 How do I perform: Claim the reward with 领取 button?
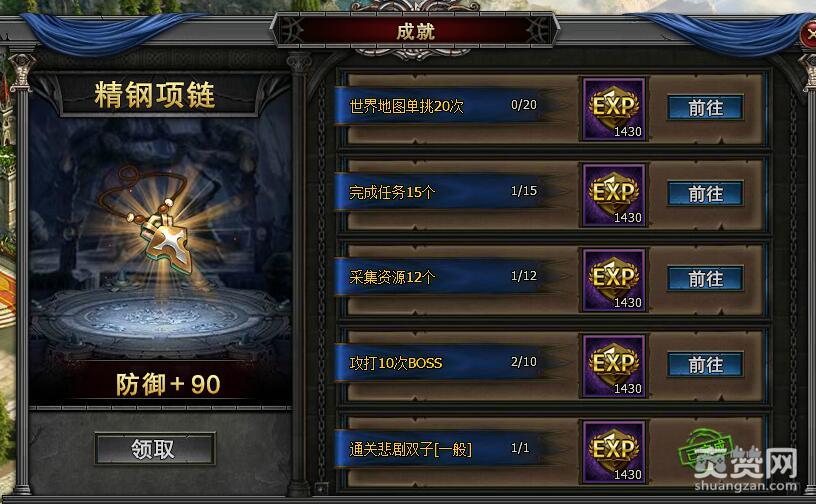155,448
